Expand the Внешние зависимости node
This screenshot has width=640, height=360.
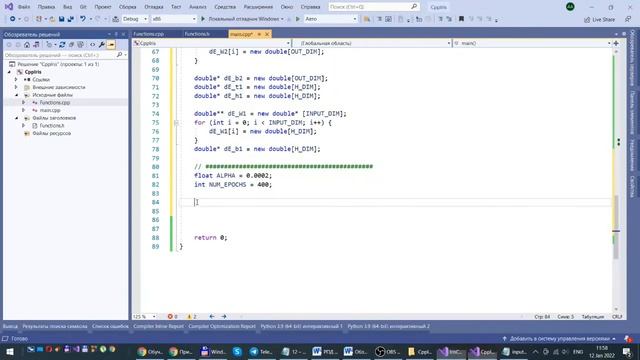coord(16,87)
